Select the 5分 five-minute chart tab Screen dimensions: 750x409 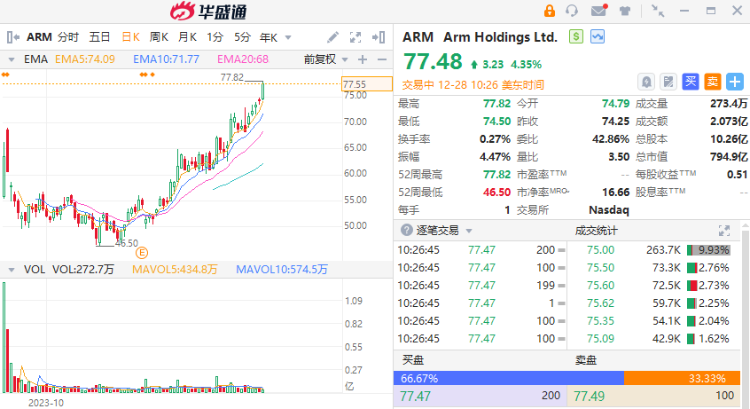(242, 37)
